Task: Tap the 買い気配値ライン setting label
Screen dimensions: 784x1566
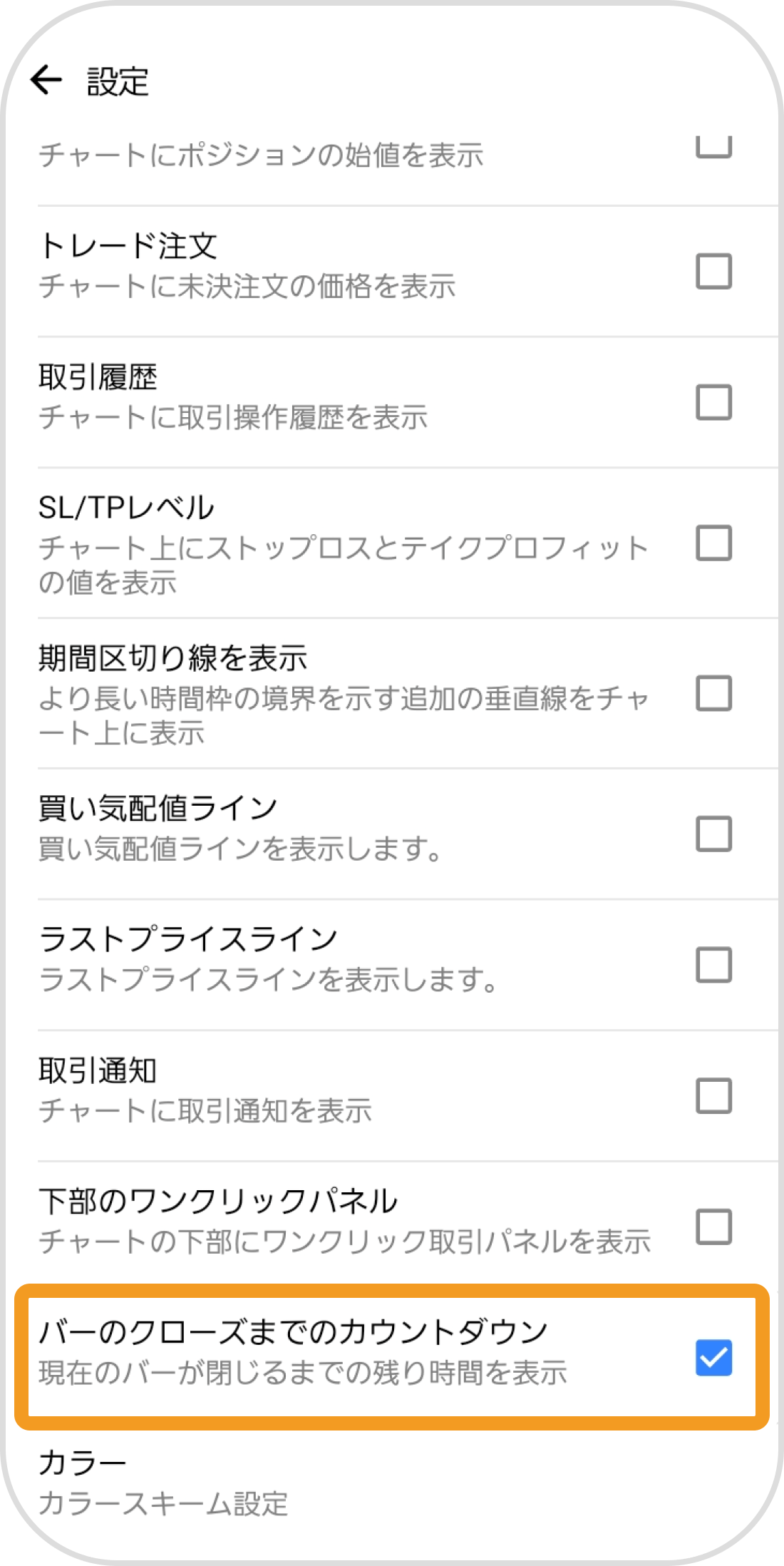Action: click(158, 808)
